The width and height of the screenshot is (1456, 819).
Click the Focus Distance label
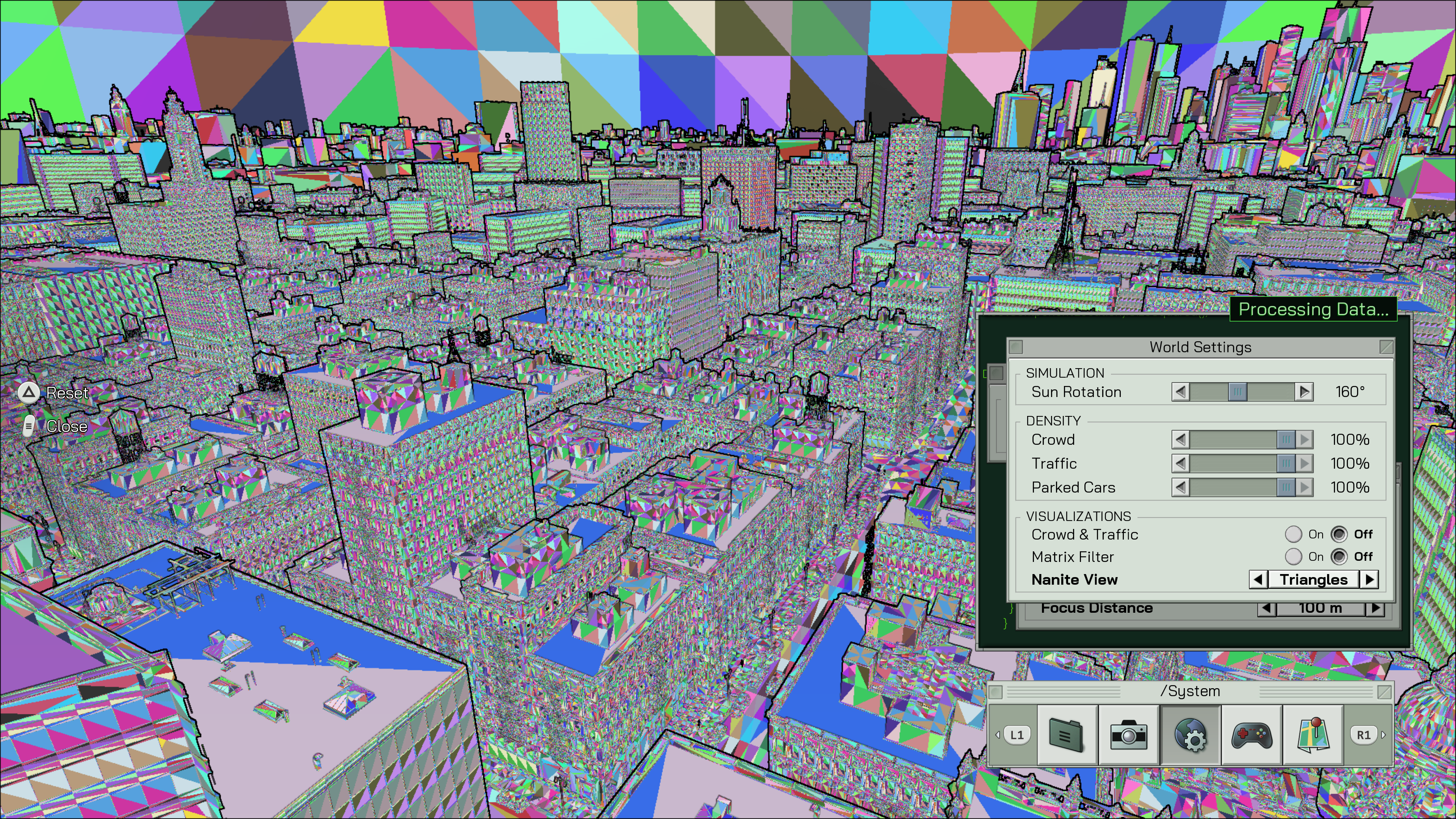[x=1097, y=608]
